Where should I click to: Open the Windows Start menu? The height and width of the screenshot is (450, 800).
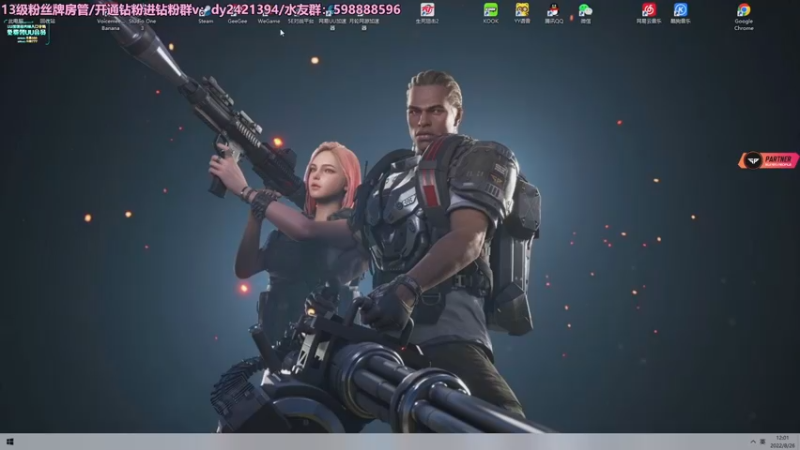coord(10,442)
